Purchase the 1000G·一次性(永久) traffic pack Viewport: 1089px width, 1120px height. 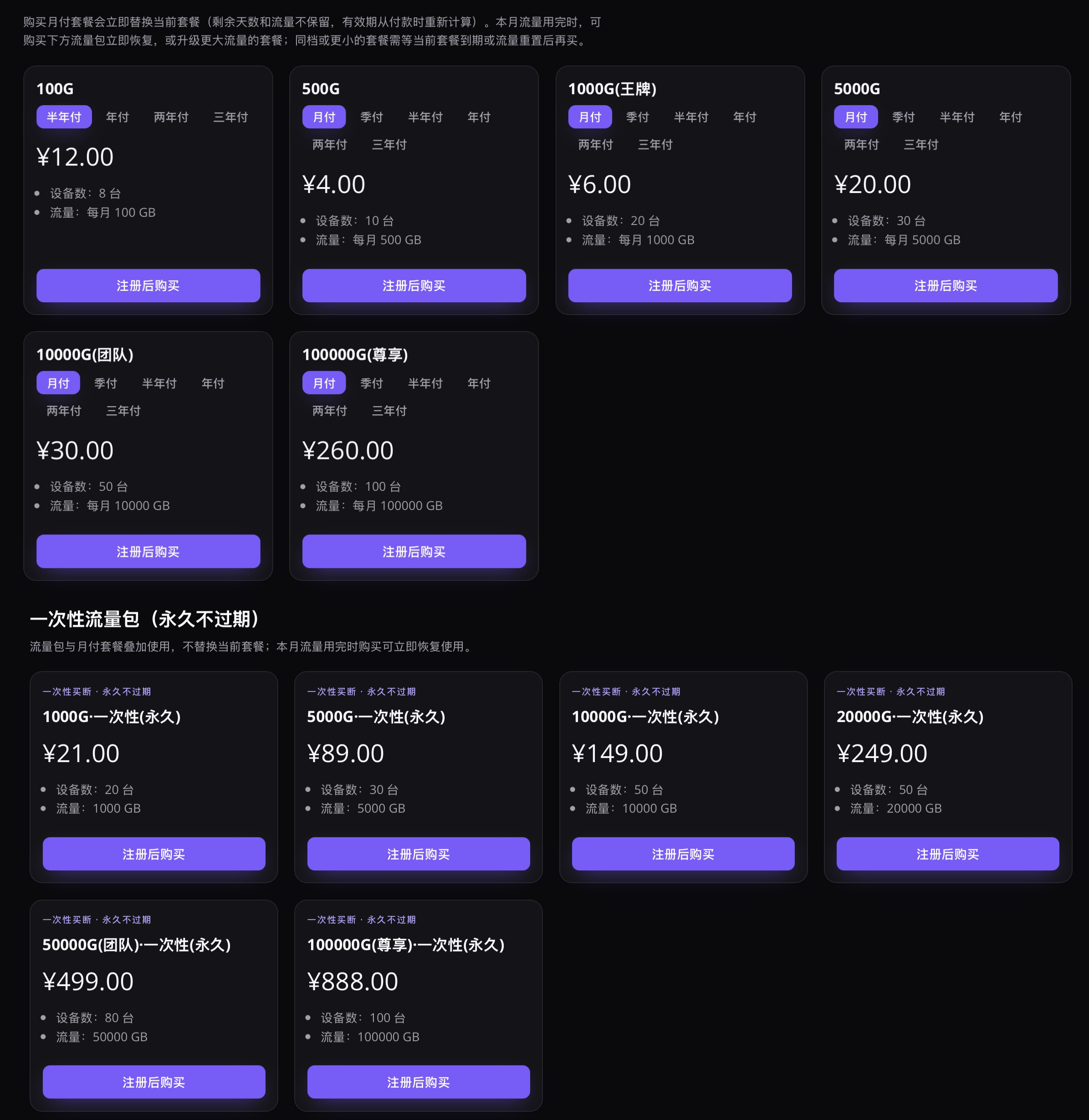[x=154, y=854]
